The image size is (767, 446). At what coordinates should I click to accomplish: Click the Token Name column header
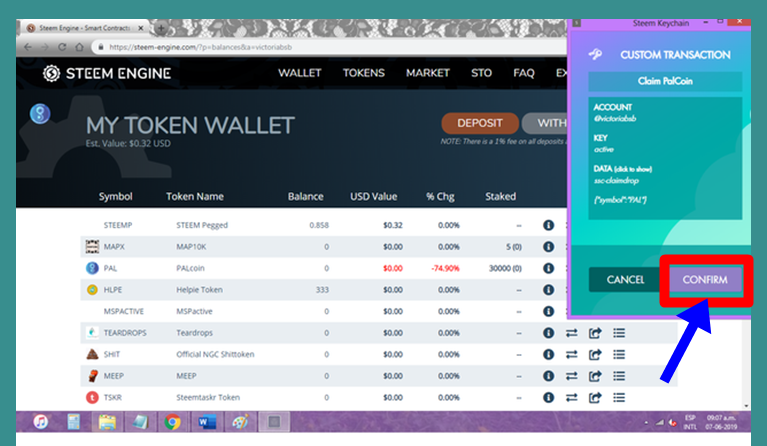point(195,197)
